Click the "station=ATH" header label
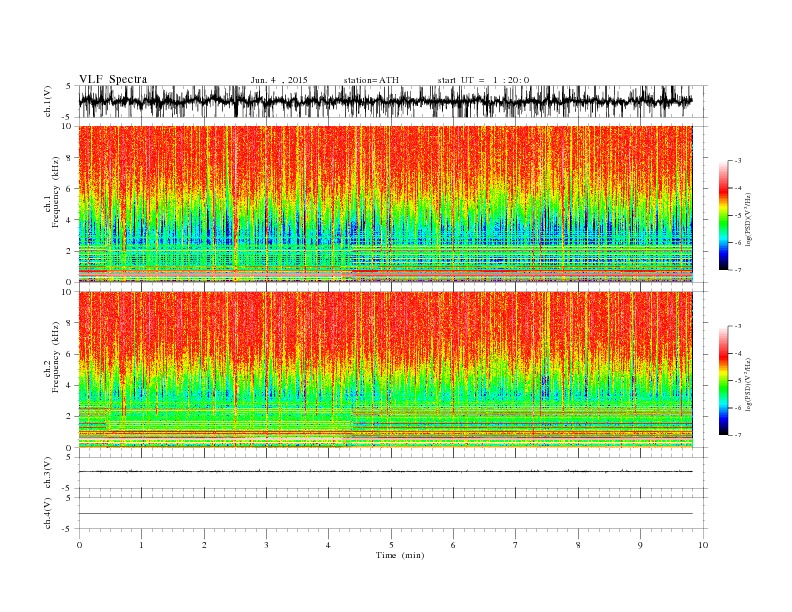This screenshot has height=612, width=792. point(371,80)
